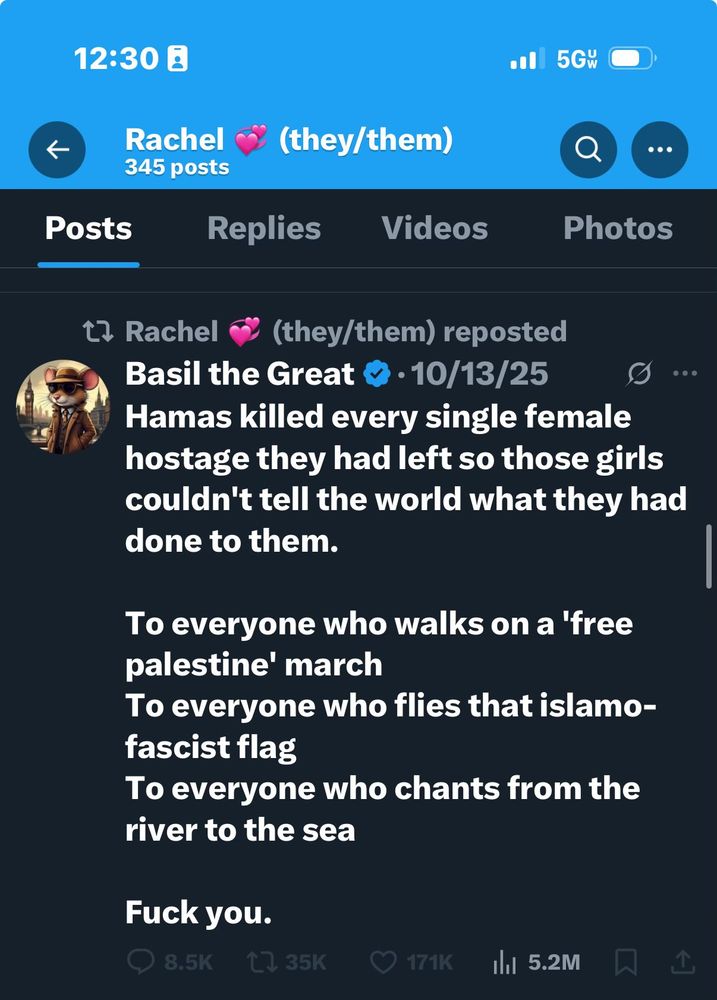Viewport: 717px width, 1000px height.
Task: Expand the post's three-dot menu
Action: pos(685,373)
